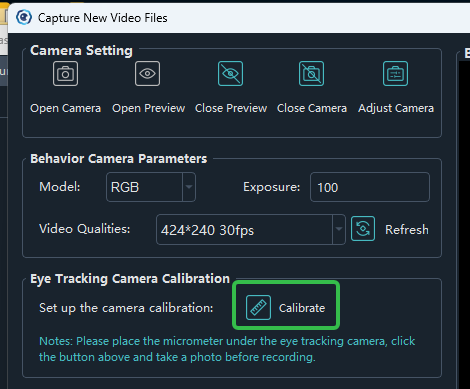Click the 'Behavior Camera Parameters' heading
The height and width of the screenshot is (389, 470).
click(x=119, y=159)
